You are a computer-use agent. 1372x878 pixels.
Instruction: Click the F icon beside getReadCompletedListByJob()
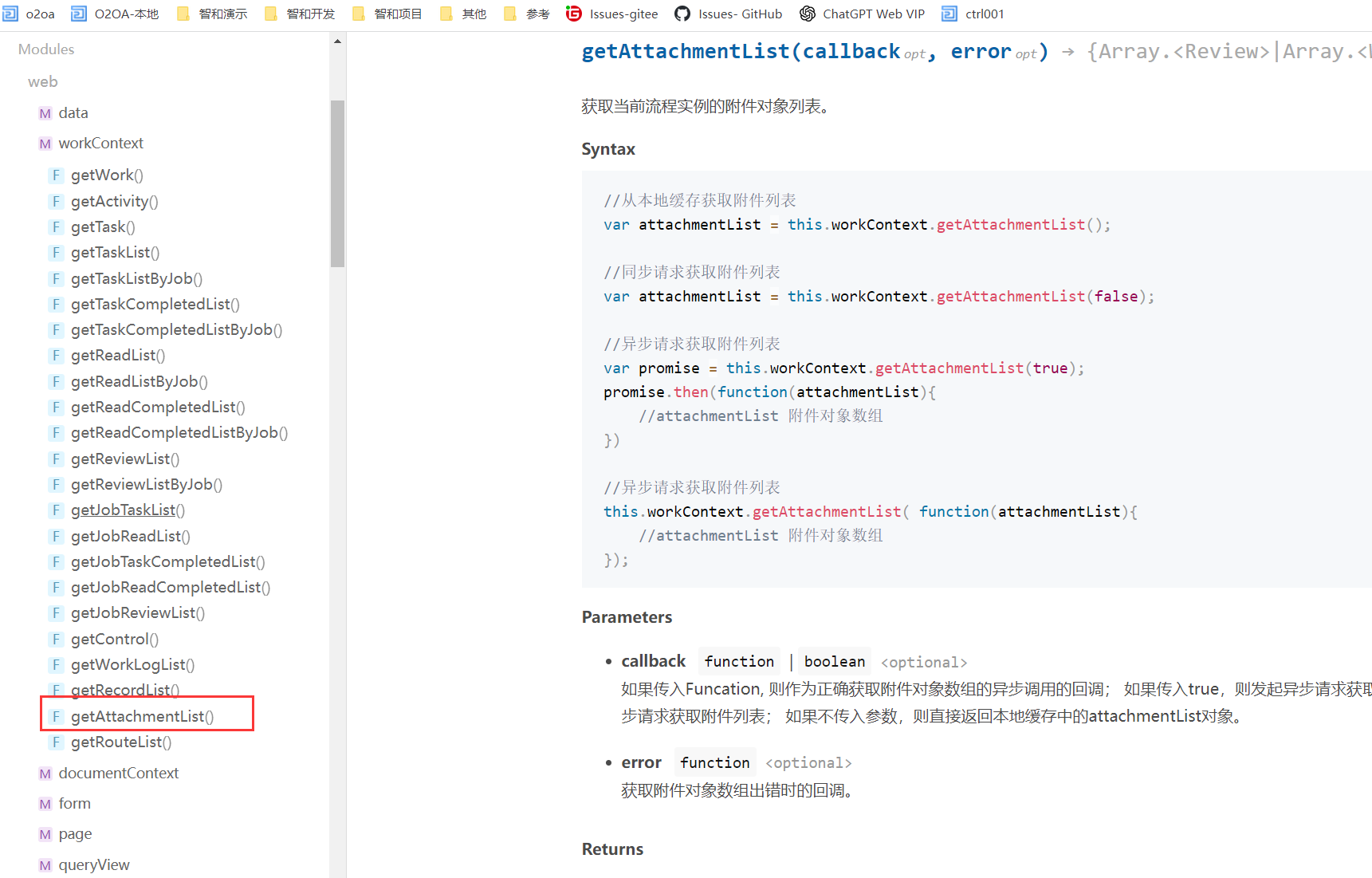coord(56,433)
